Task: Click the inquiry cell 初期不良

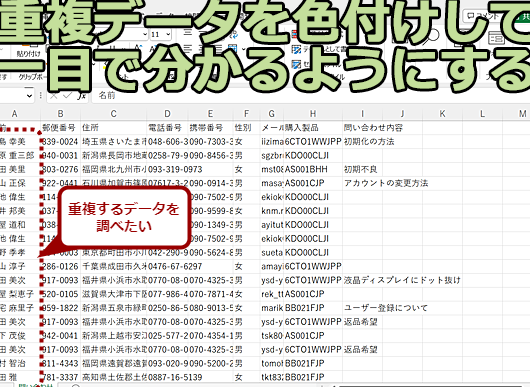Action: click(362, 169)
